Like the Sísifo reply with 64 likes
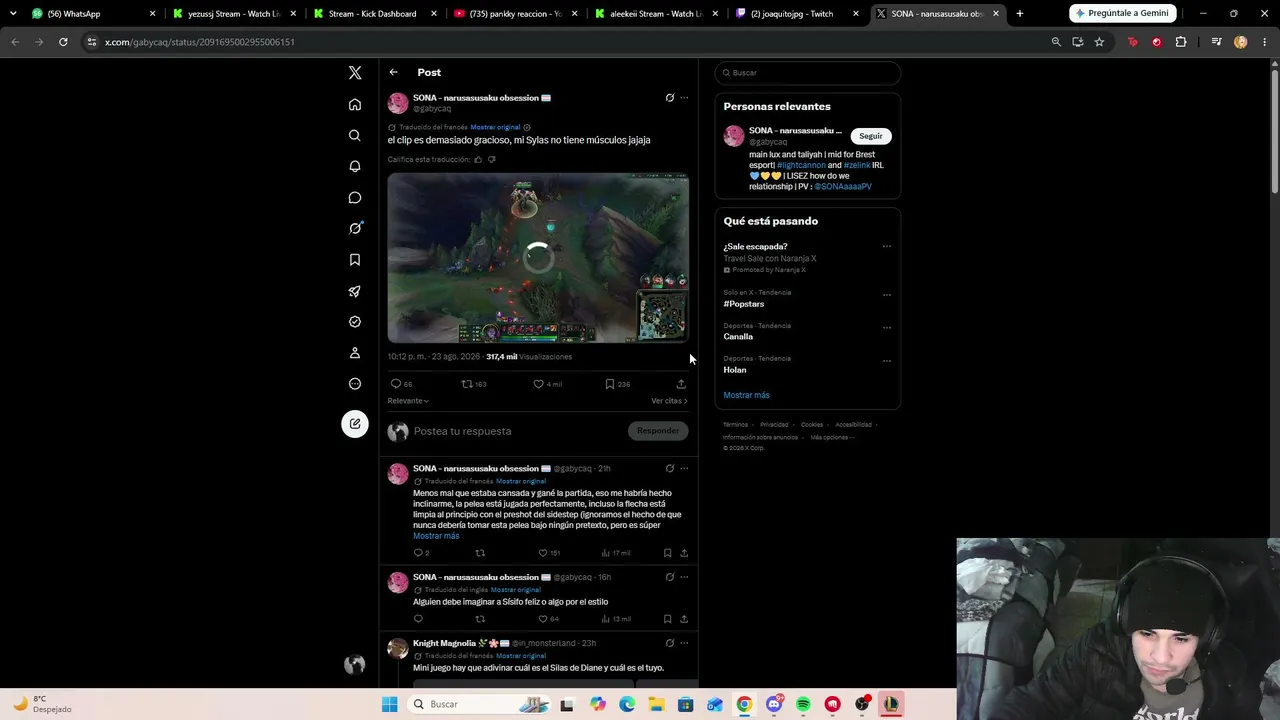Screen dimensions: 1280x720 [x=548, y=619]
